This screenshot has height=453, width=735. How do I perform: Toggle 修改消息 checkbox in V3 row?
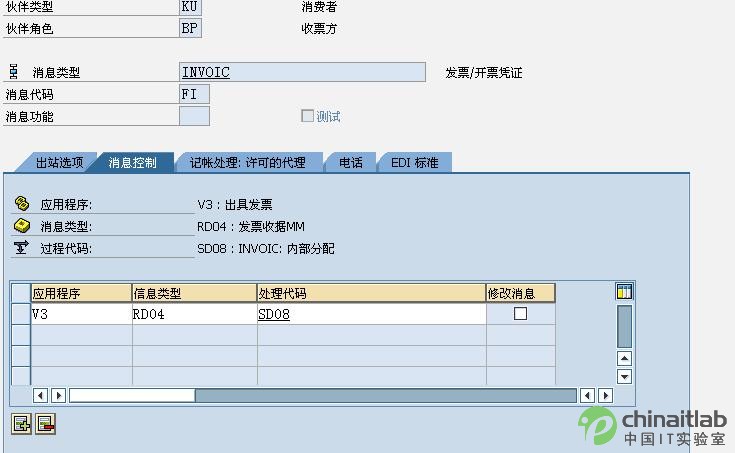click(x=520, y=313)
